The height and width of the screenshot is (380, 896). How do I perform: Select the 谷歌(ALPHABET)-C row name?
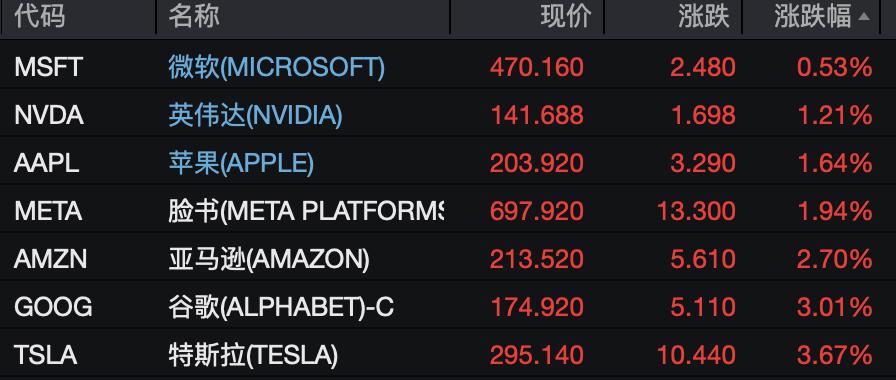(x=281, y=307)
